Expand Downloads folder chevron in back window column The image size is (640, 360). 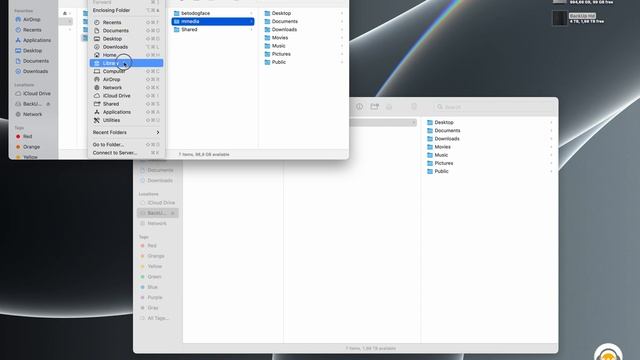[x=551, y=139]
